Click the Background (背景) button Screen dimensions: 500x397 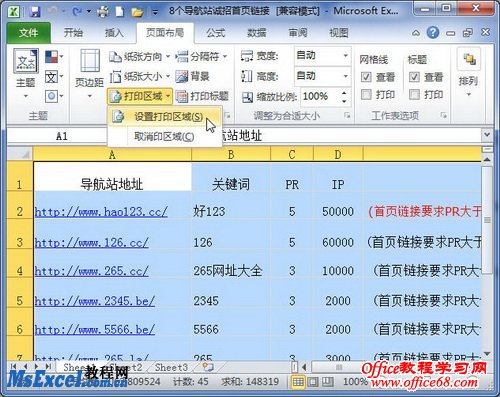192,77
